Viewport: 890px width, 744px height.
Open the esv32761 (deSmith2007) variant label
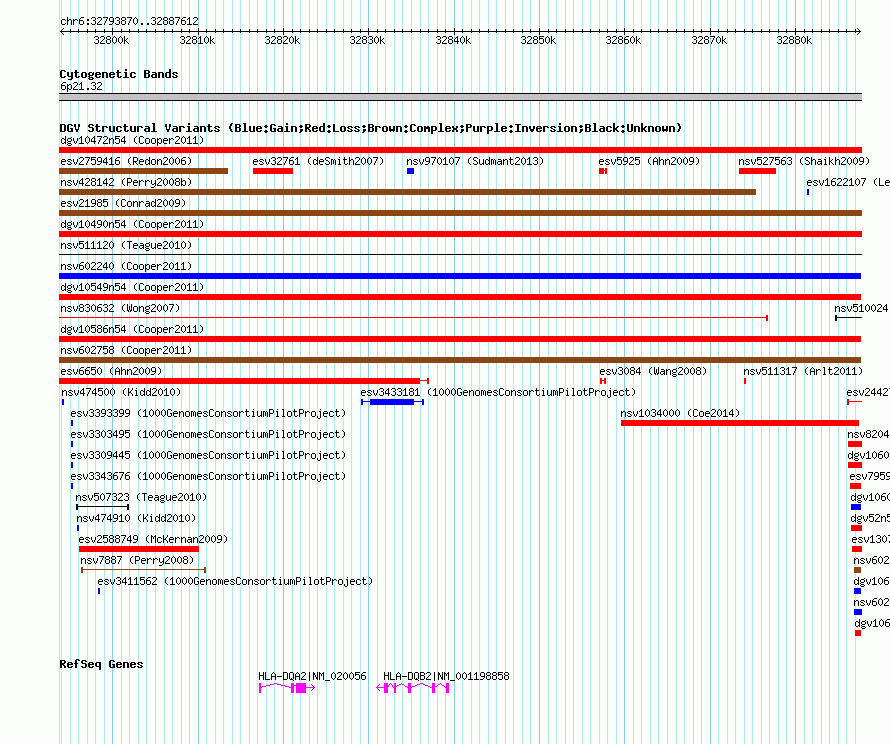coord(318,161)
